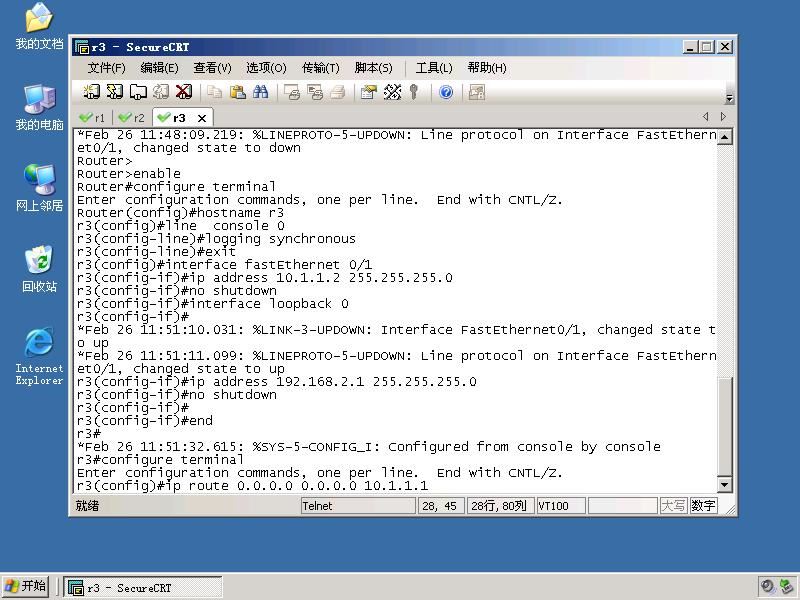
Task: Click the SecureCRT title bar icon
Action: [x=82, y=47]
